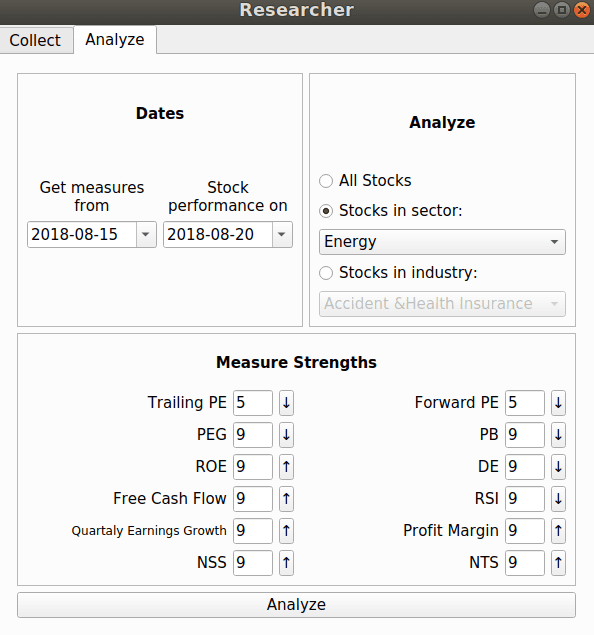
Task: Toggle PEG direction arrow button
Action: coord(286,435)
